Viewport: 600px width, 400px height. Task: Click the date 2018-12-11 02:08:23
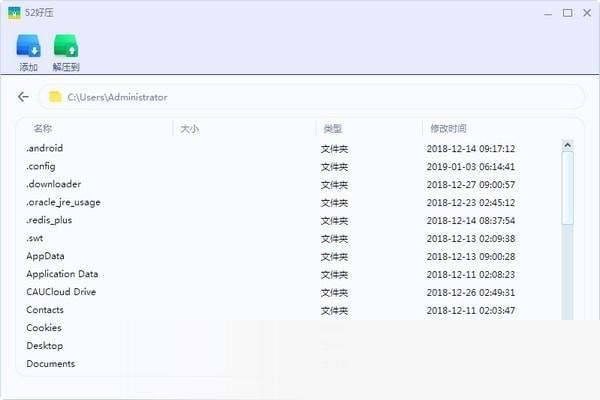pos(471,274)
